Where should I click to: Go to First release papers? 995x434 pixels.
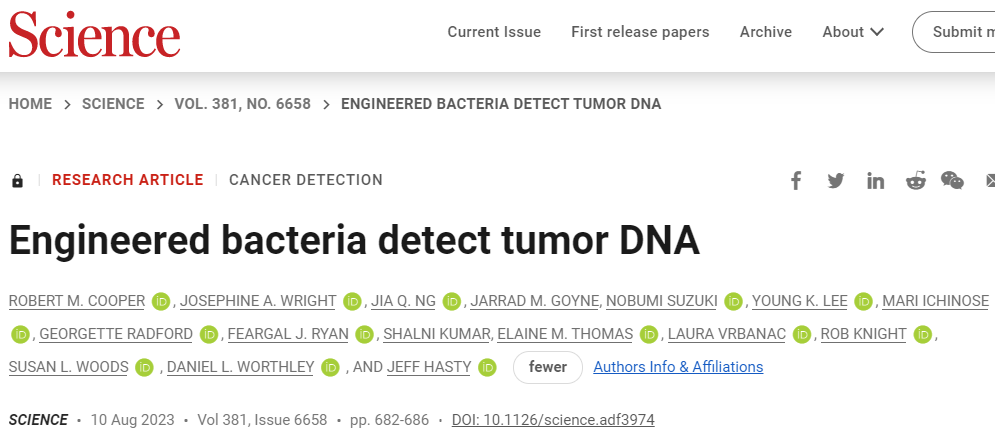(640, 32)
